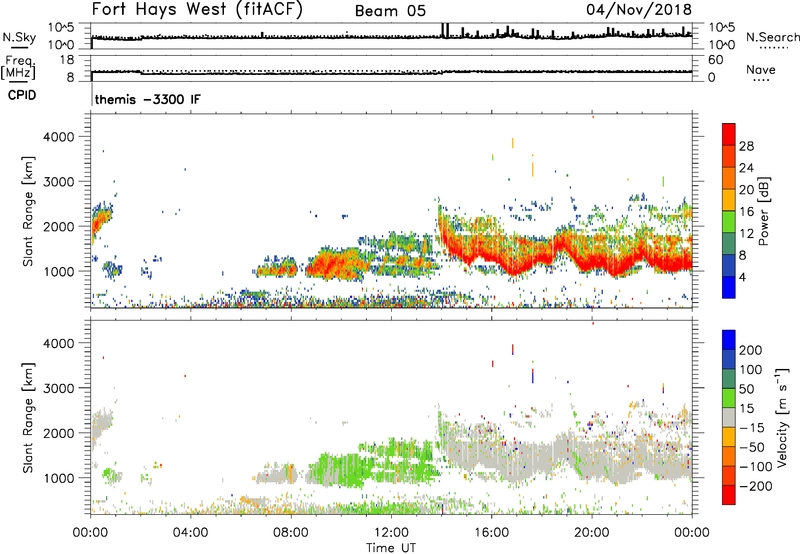Click the '200' tick on the velocity colorbar
The width and height of the screenshot is (800, 554).
click(x=751, y=350)
